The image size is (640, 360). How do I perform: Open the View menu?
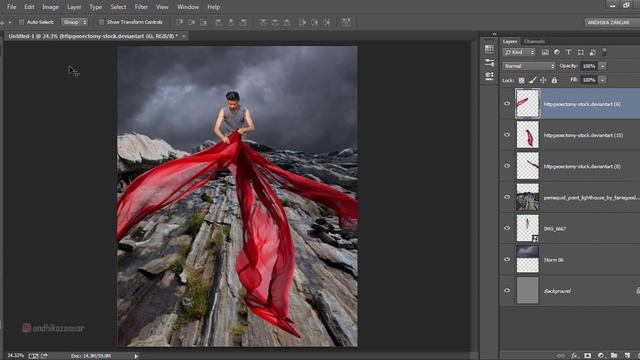pos(162,7)
